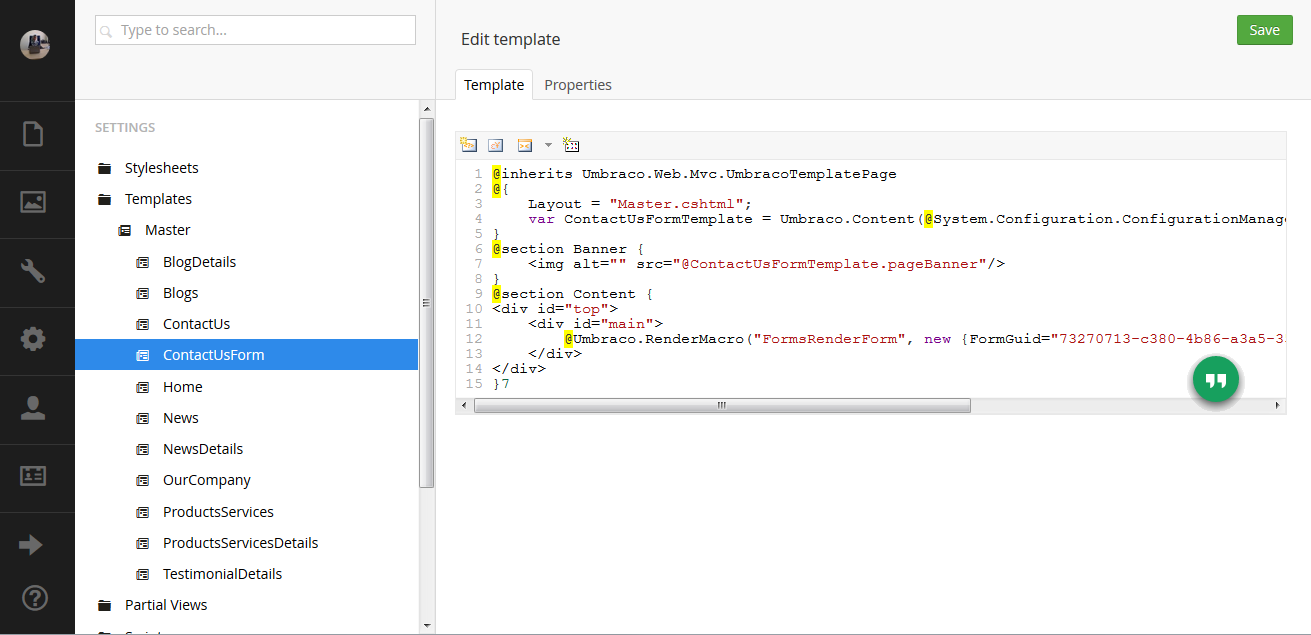1311x635 pixels.
Task: Open the Home template
Action: 183,387
